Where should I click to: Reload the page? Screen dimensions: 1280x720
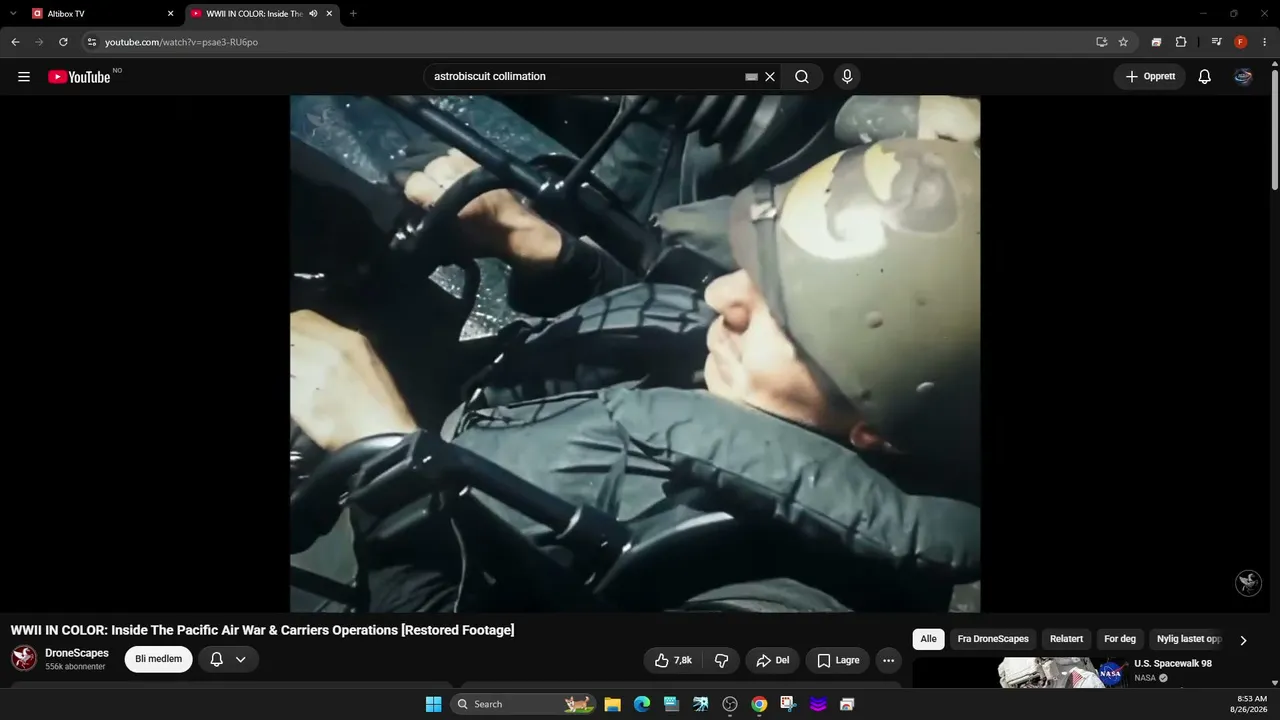[x=63, y=42]
